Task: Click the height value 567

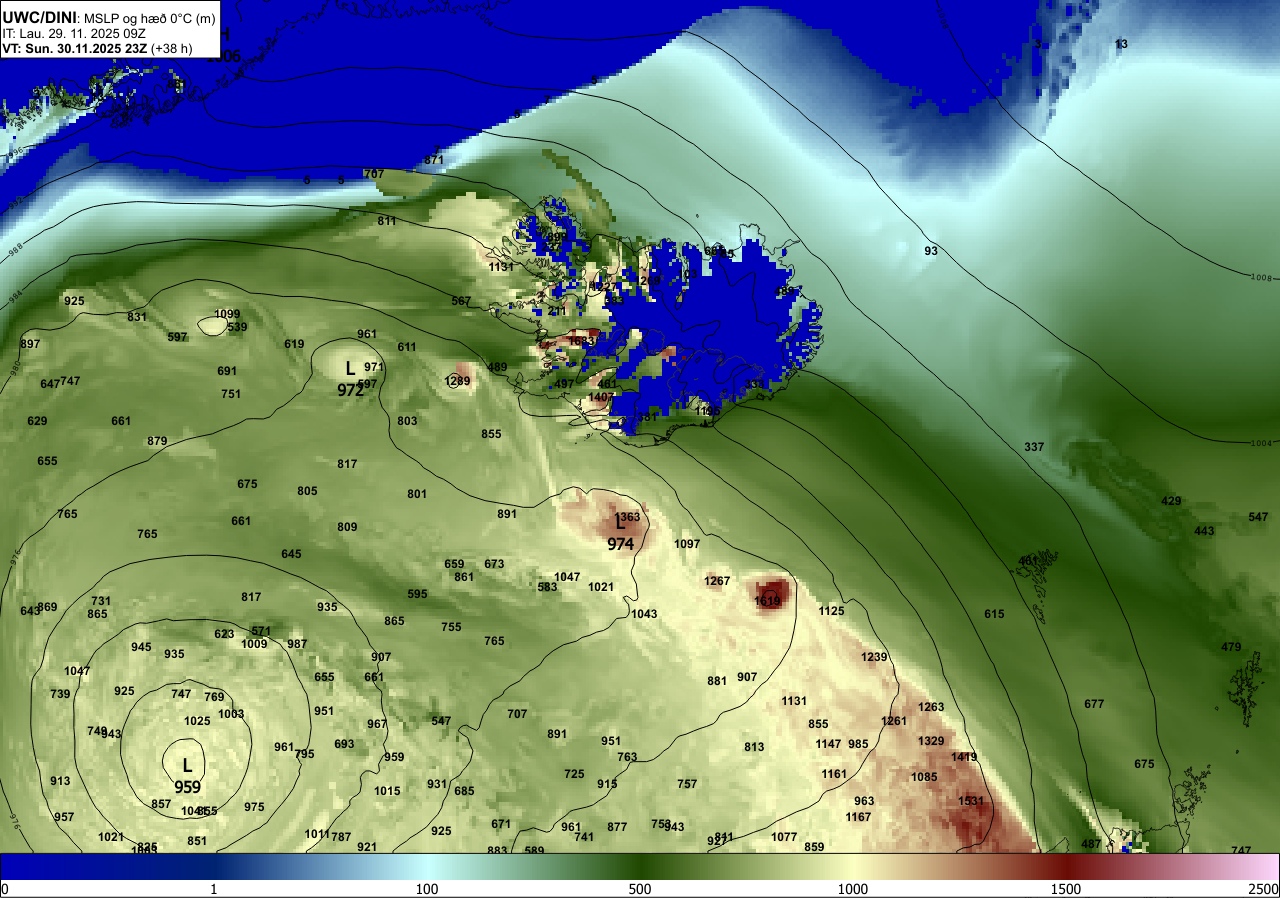Action: coord(461,301)
